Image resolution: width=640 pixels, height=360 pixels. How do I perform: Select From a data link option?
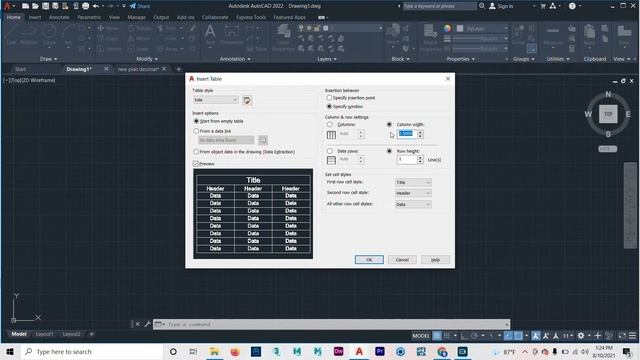pos(212,131)
